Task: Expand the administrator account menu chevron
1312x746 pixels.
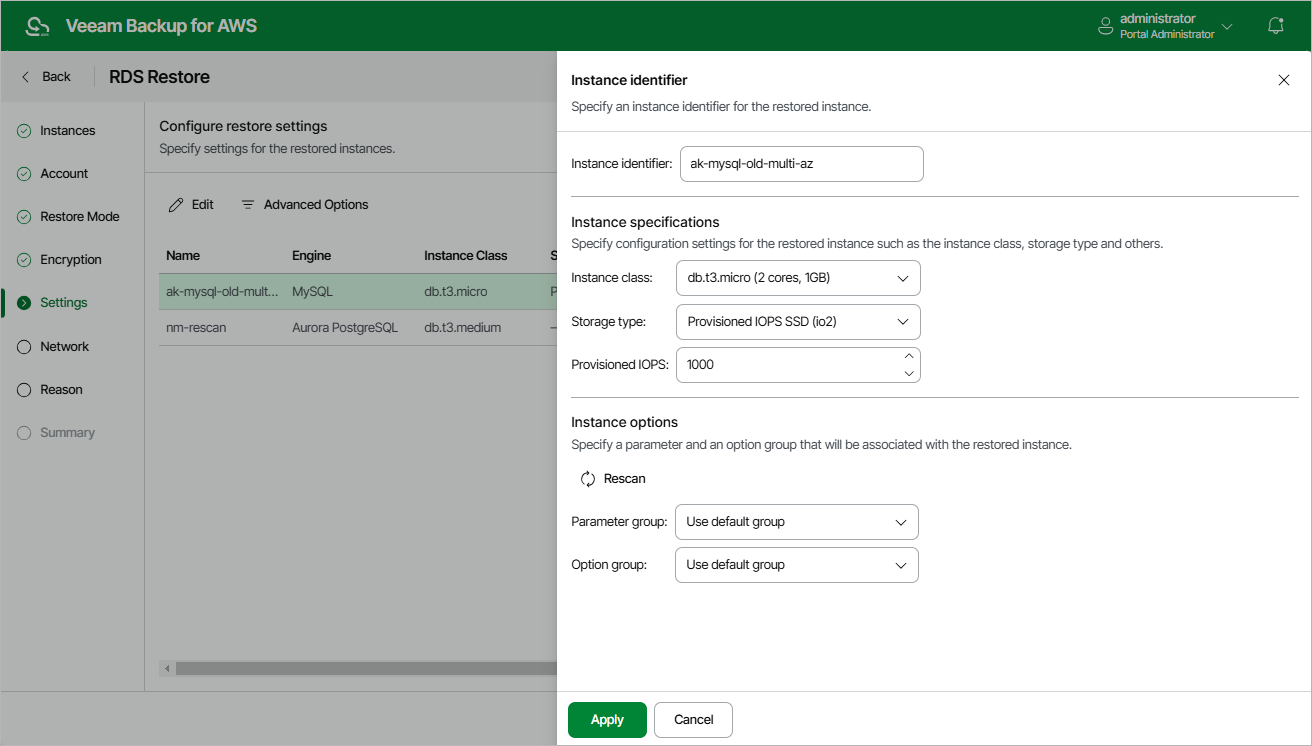Action: tap(1227, 26)
